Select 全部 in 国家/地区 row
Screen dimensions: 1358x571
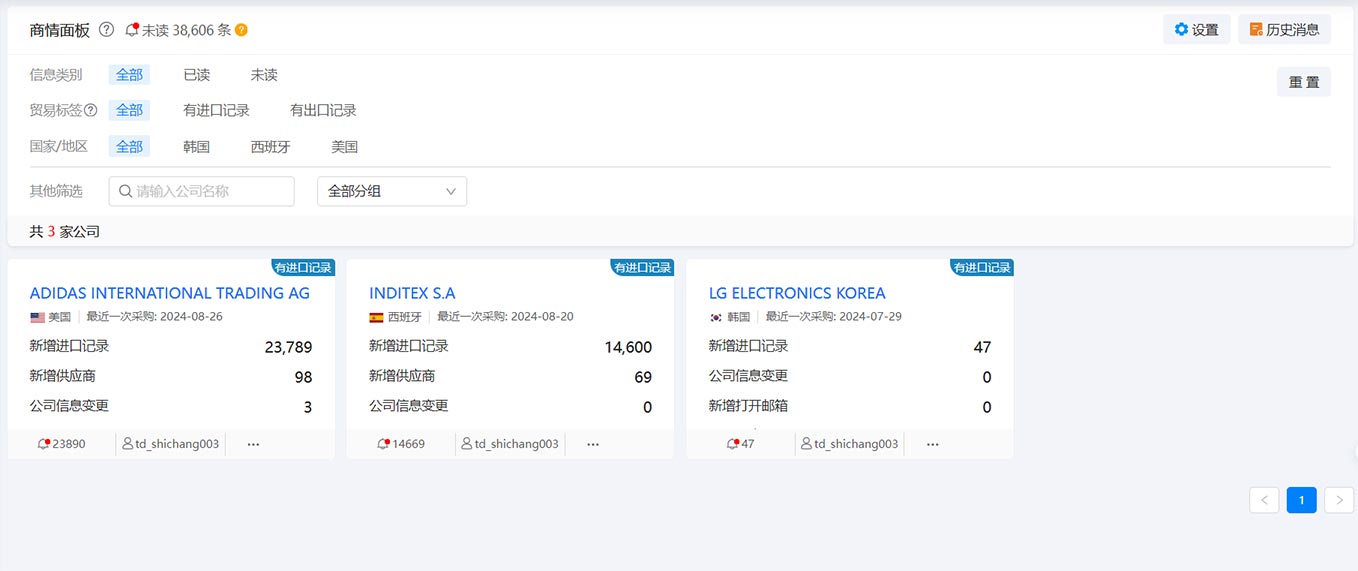tap(129, 146)
